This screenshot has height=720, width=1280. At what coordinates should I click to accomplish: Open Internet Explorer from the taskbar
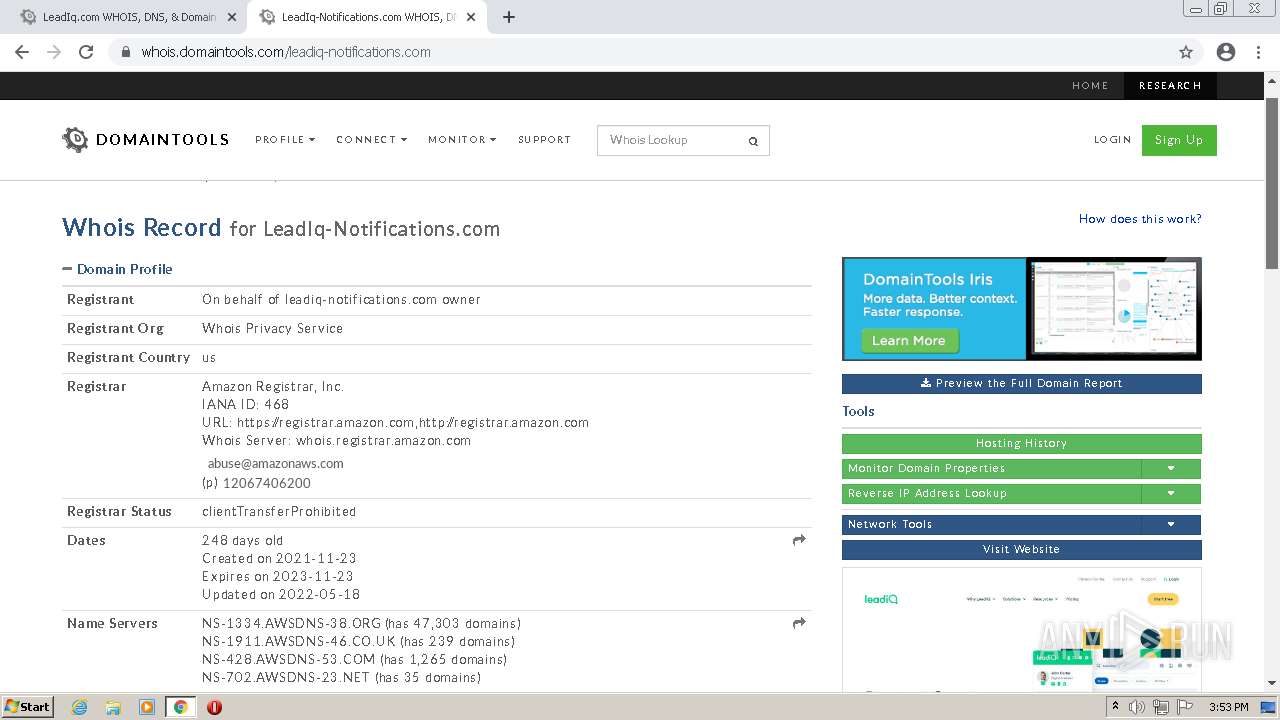point(79,707)
